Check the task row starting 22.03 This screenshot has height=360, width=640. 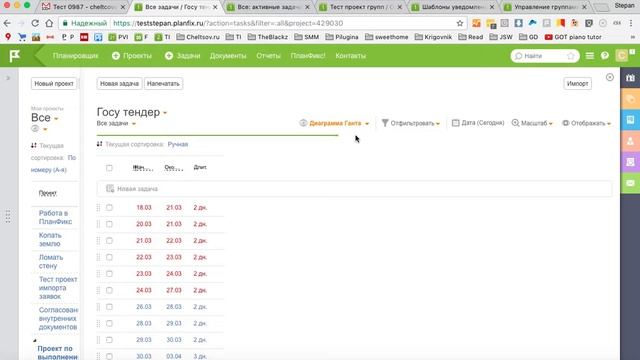pos(109,257)
